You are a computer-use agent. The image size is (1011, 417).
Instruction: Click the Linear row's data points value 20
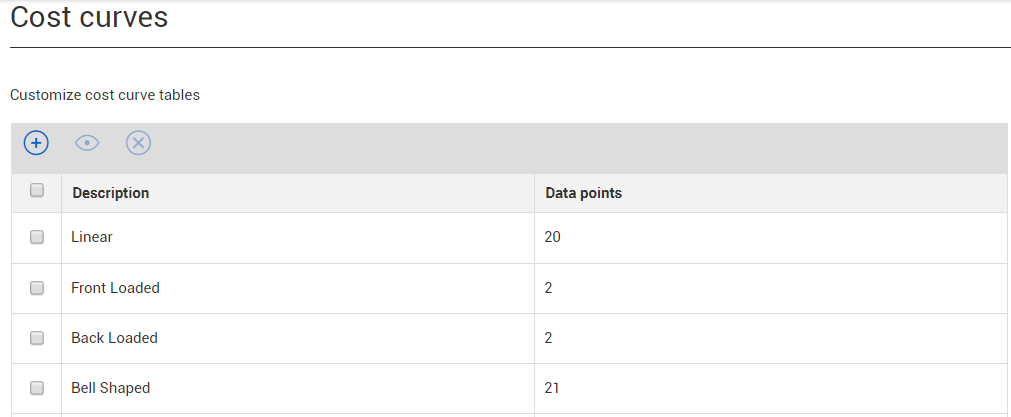554,238
